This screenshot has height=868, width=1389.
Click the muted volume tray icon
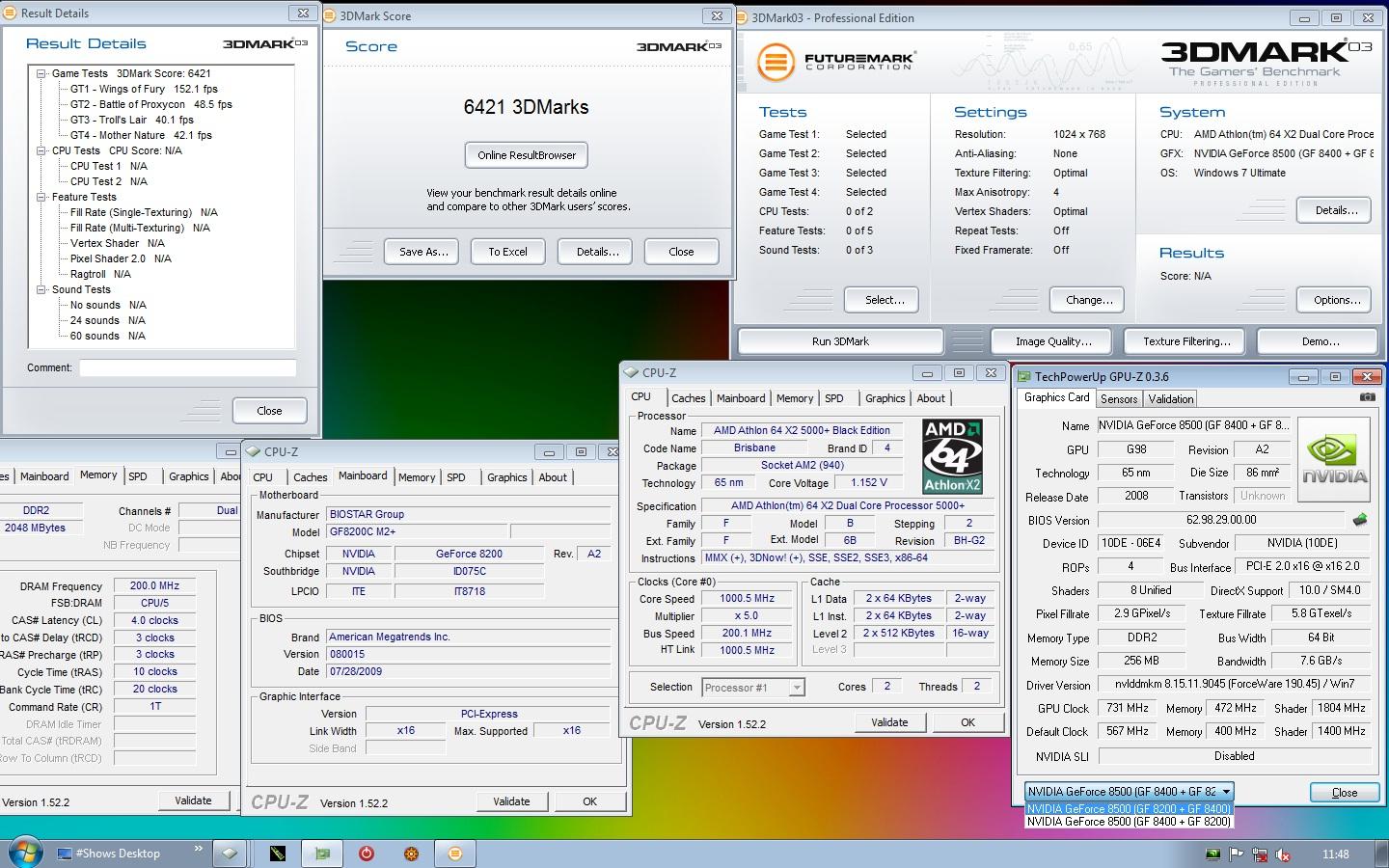click(x=1283, y=854)
